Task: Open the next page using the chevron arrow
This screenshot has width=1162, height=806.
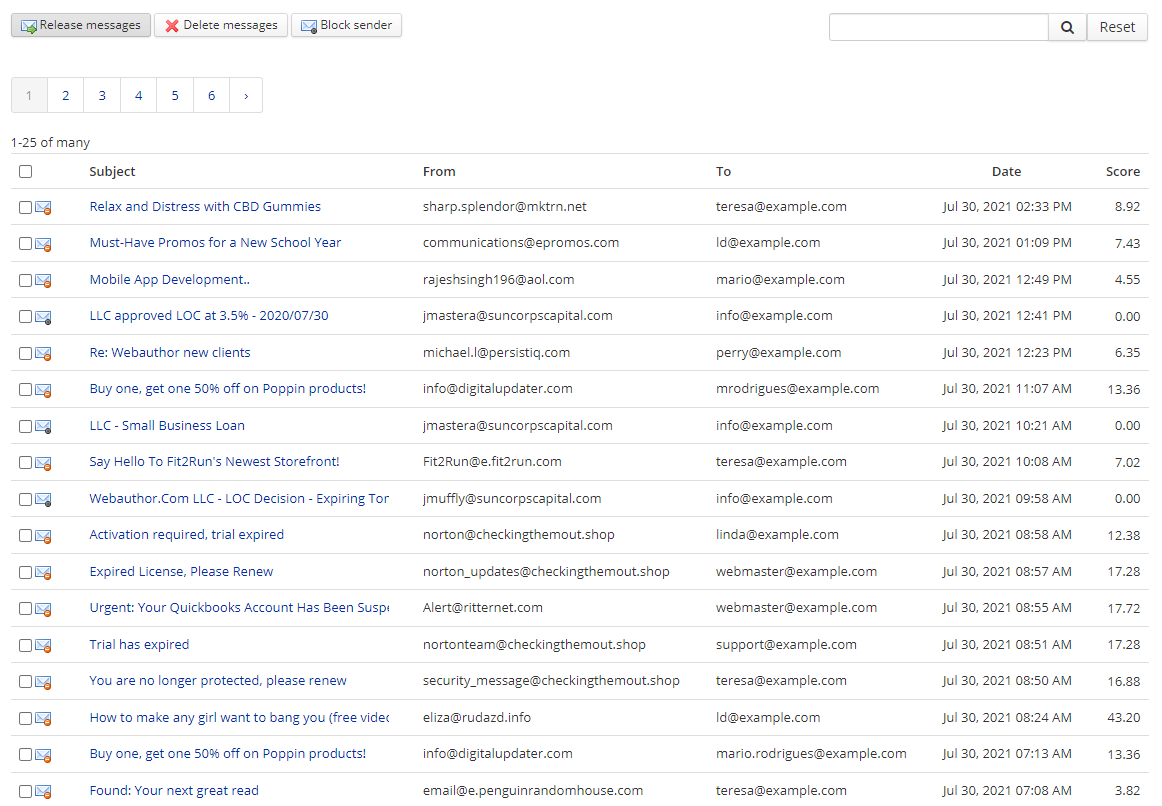Action: coord(246,95)
